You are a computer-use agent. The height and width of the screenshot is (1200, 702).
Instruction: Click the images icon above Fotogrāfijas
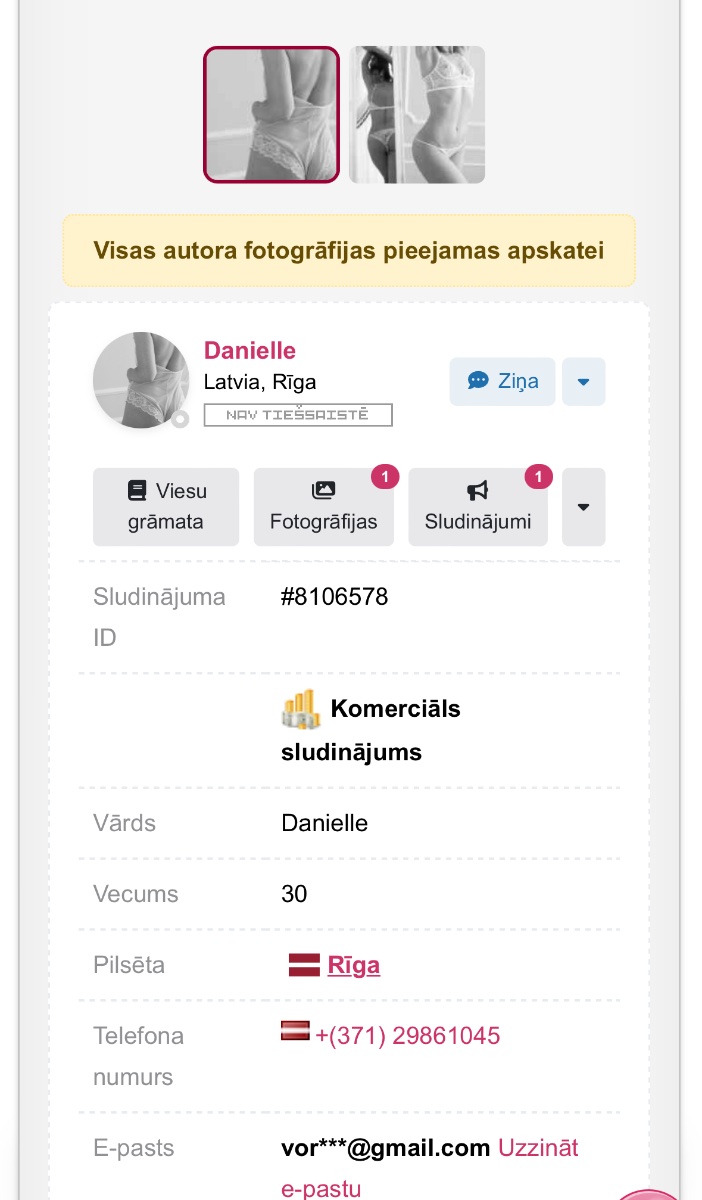323,491
